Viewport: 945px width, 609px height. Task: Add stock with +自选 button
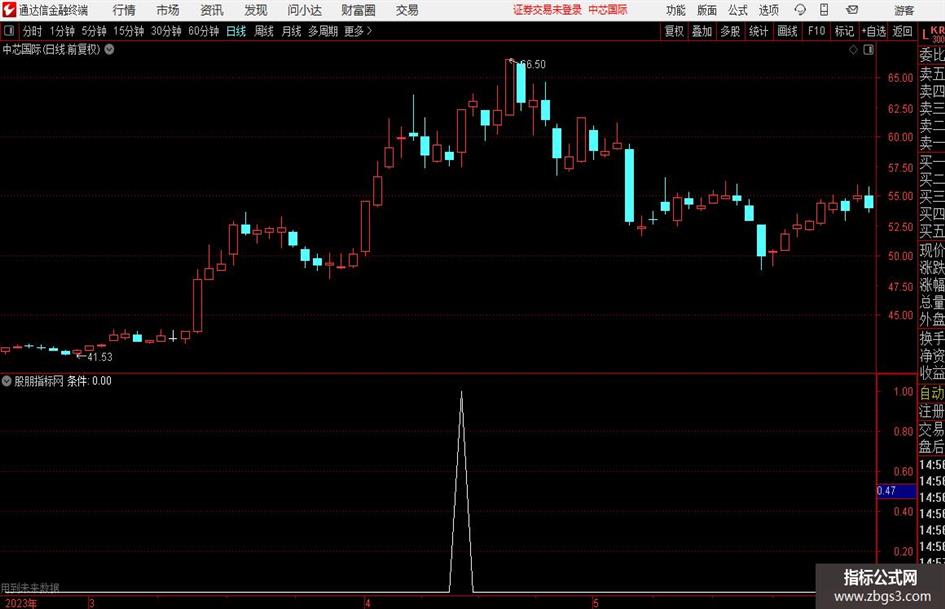pyautogui.click(x=873, y=31)
